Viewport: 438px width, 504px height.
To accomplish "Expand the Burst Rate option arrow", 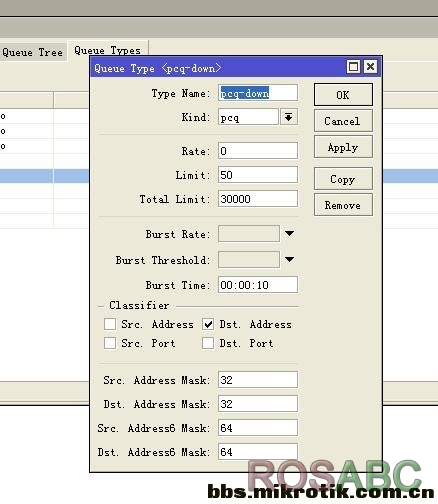I will tap(289, 234).
